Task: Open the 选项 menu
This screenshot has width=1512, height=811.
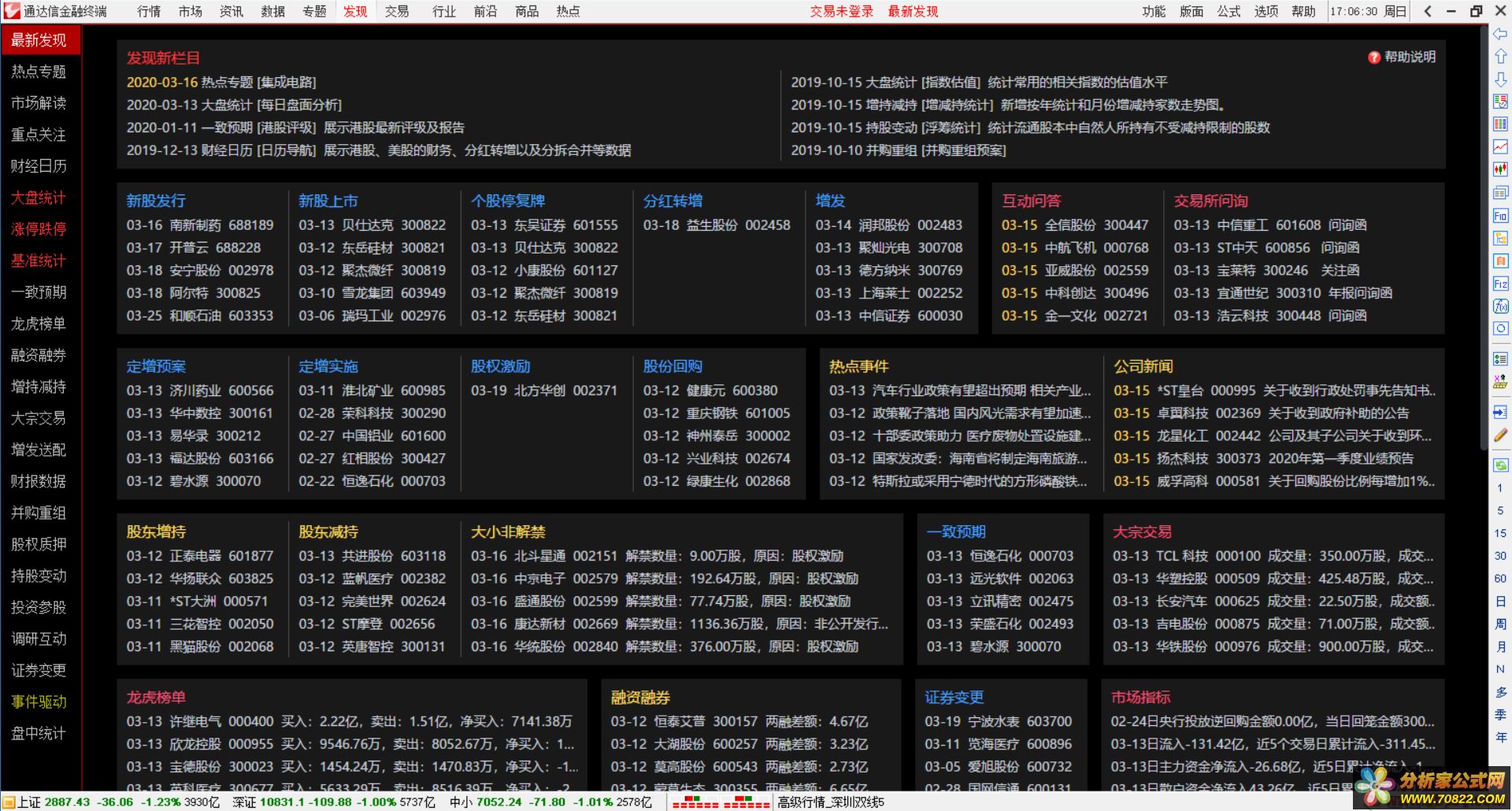Action: point(1266,11)
